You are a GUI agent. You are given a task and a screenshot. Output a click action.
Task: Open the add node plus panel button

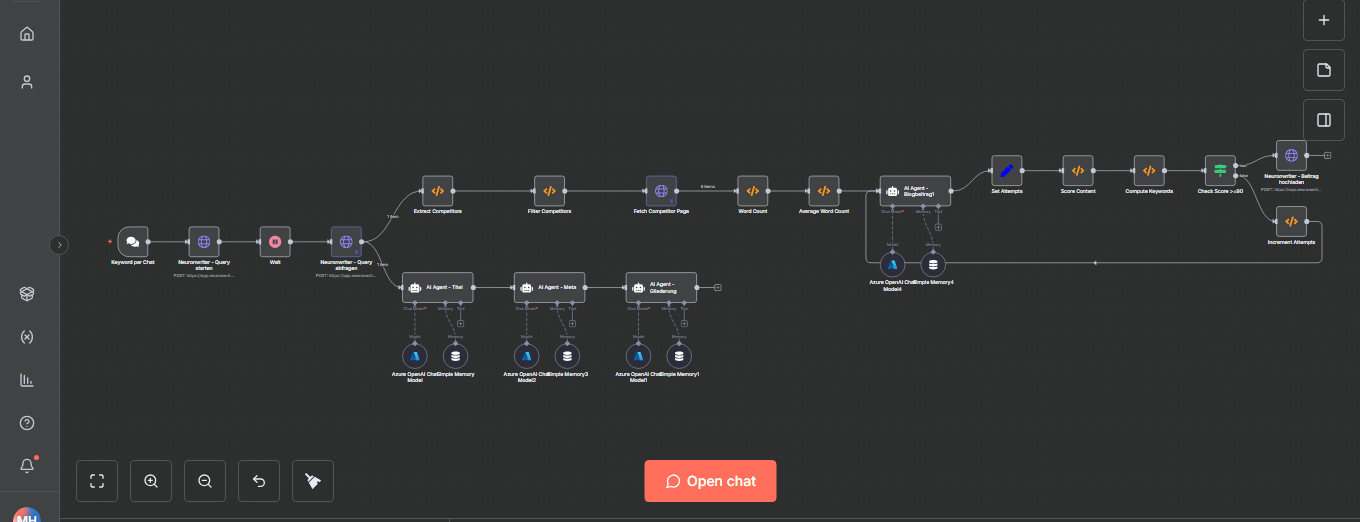point(1324,19)
